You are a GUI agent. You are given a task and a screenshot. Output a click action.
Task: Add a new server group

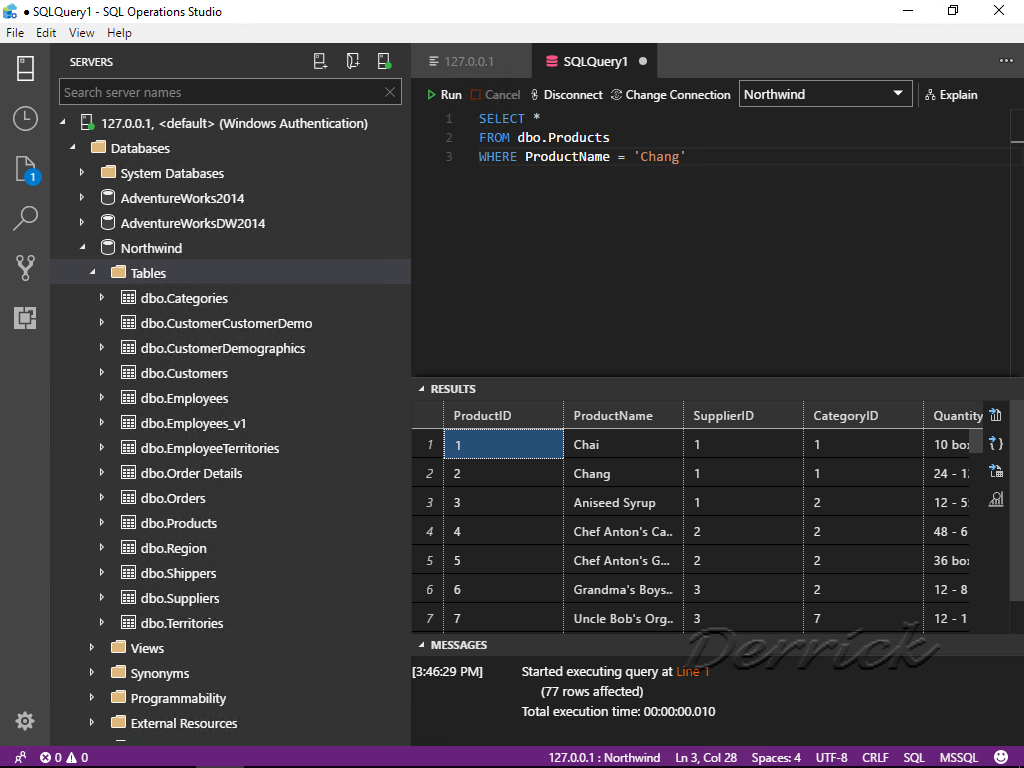click(x=352, y=61)
